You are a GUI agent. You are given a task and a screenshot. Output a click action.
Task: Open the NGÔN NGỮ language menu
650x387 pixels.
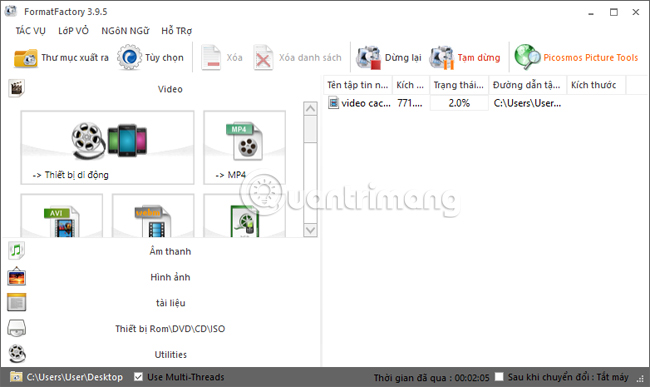click(125, 31)
